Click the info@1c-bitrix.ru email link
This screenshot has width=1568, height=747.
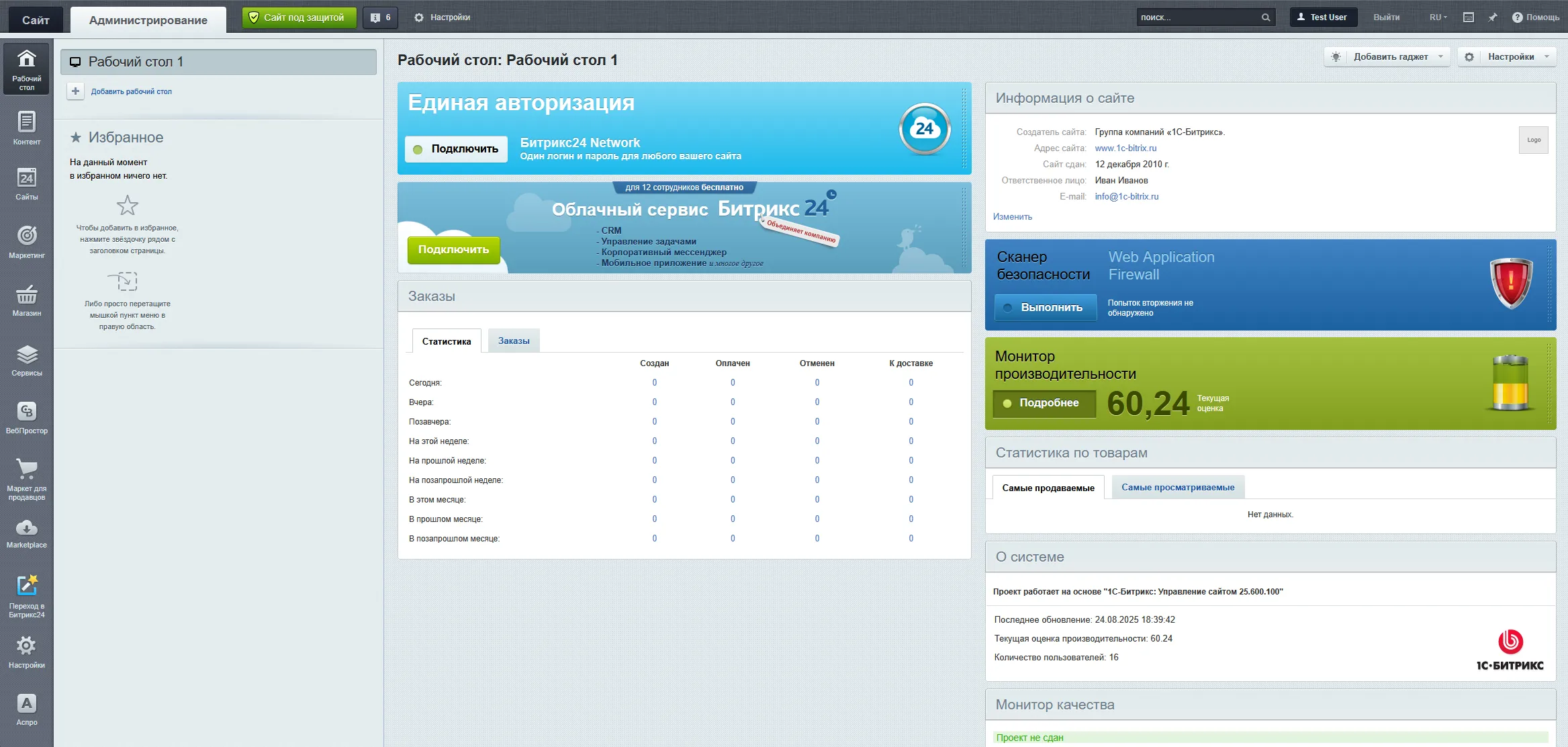1127,197
